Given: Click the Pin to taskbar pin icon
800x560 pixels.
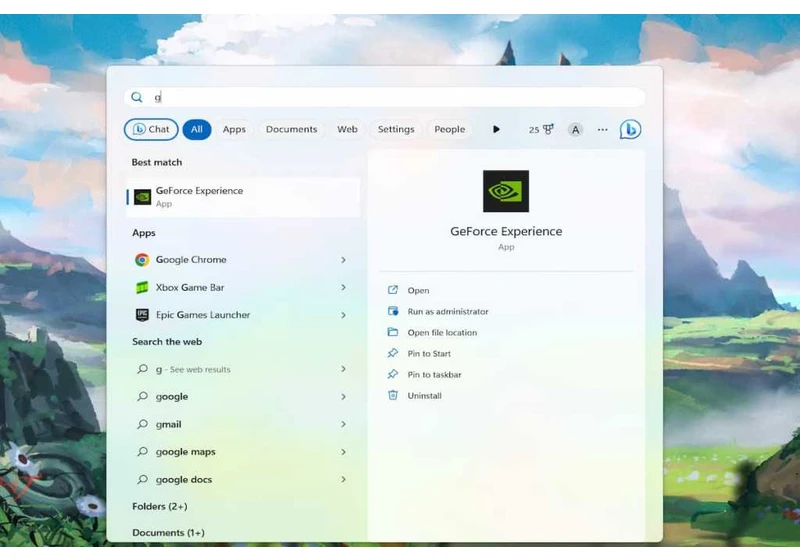Looking at the screenshot, I should pos(392,374).
